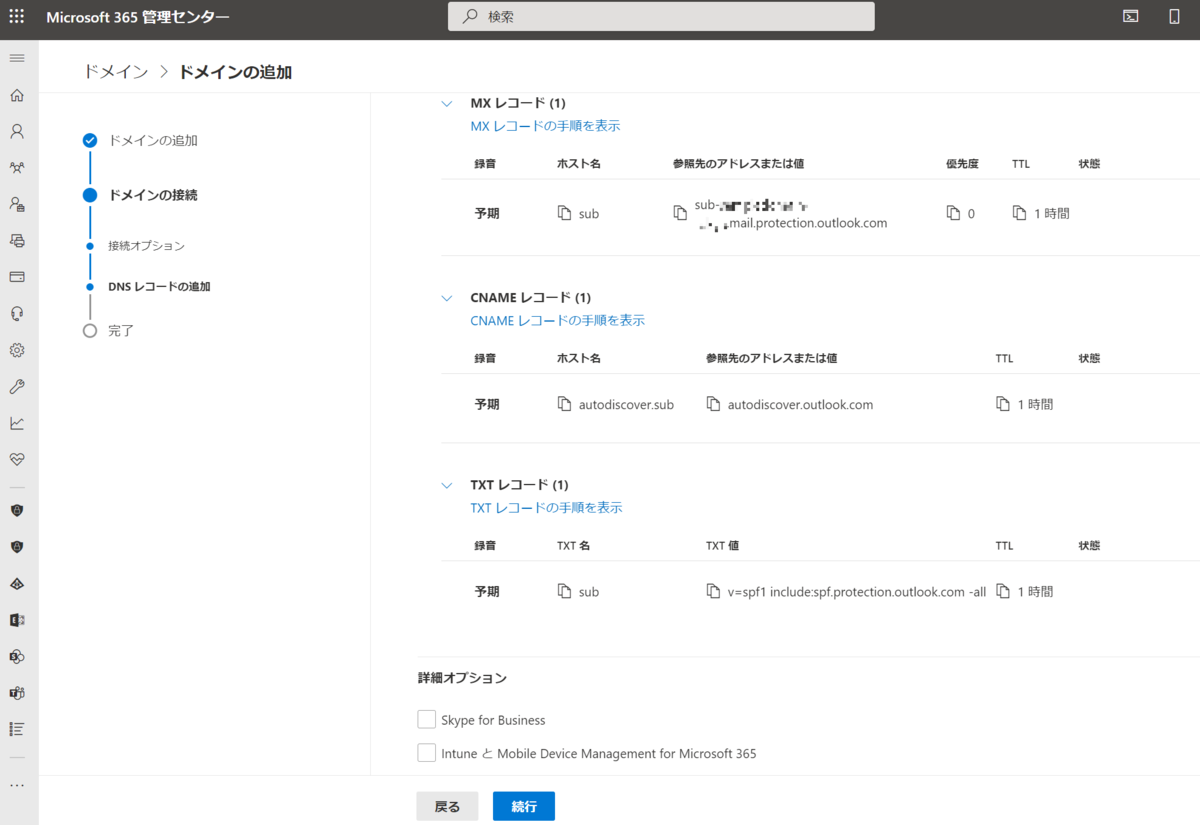This screenshot has height=825, width=1200.
Task: Show all navigation via ellipsis icon
Action: (x=17, y=785)
